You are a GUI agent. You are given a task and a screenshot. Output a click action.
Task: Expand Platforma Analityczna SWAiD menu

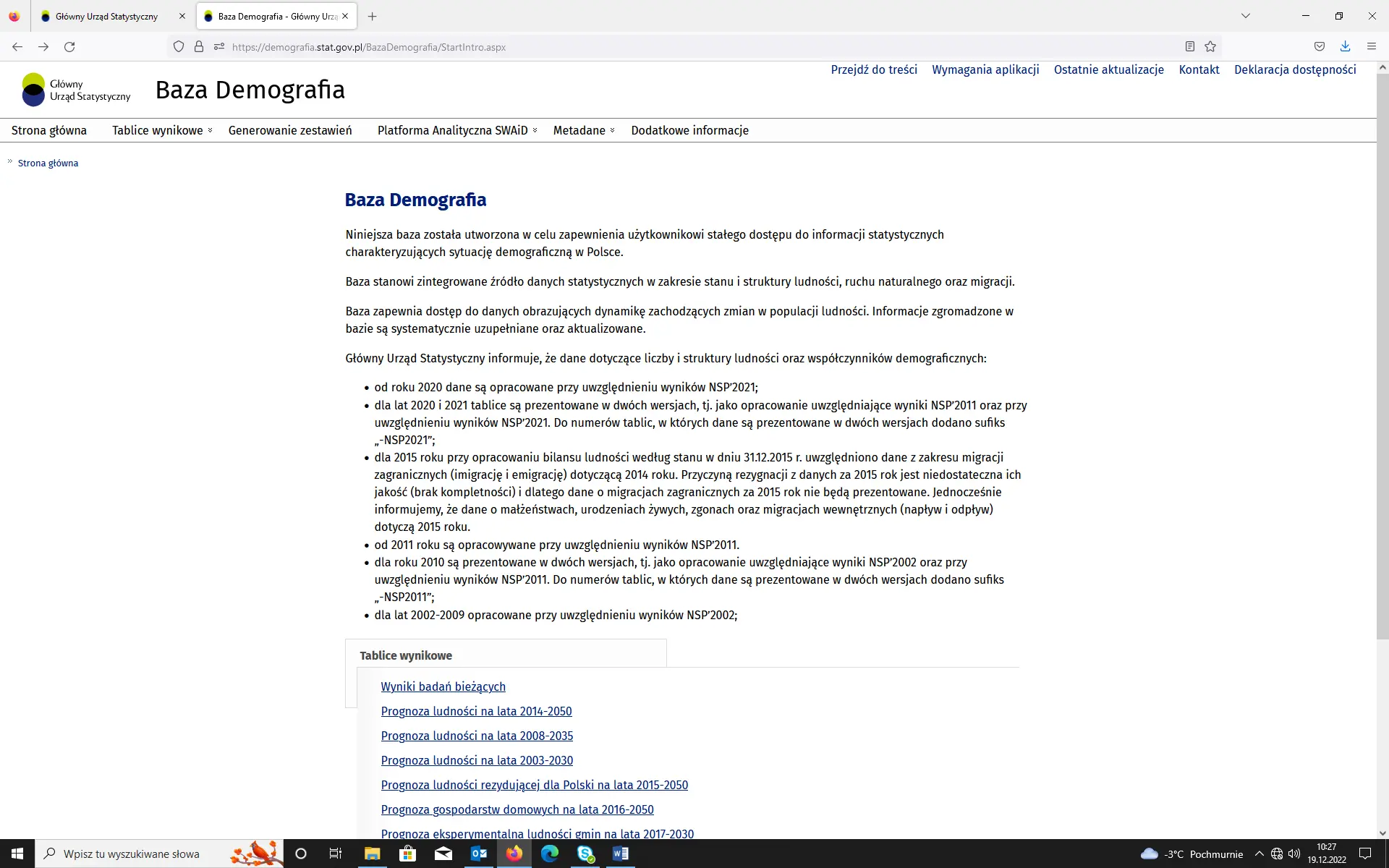(457, 130)
